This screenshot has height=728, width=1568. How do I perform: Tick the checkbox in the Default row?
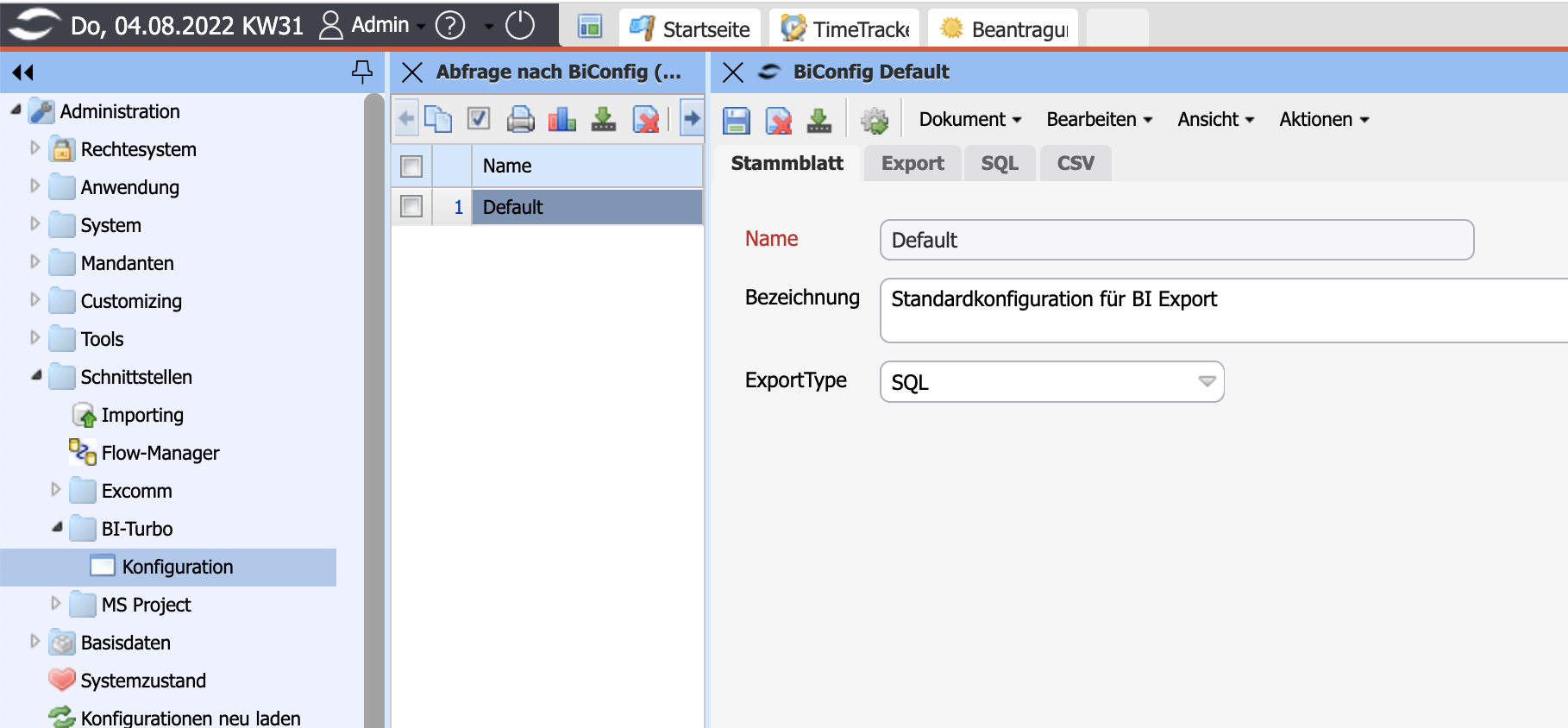411,207
